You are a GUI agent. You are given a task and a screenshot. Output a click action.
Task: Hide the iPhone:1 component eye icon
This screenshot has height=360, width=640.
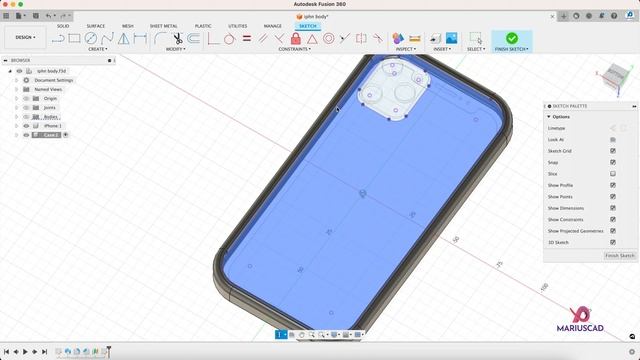[26, 126]
